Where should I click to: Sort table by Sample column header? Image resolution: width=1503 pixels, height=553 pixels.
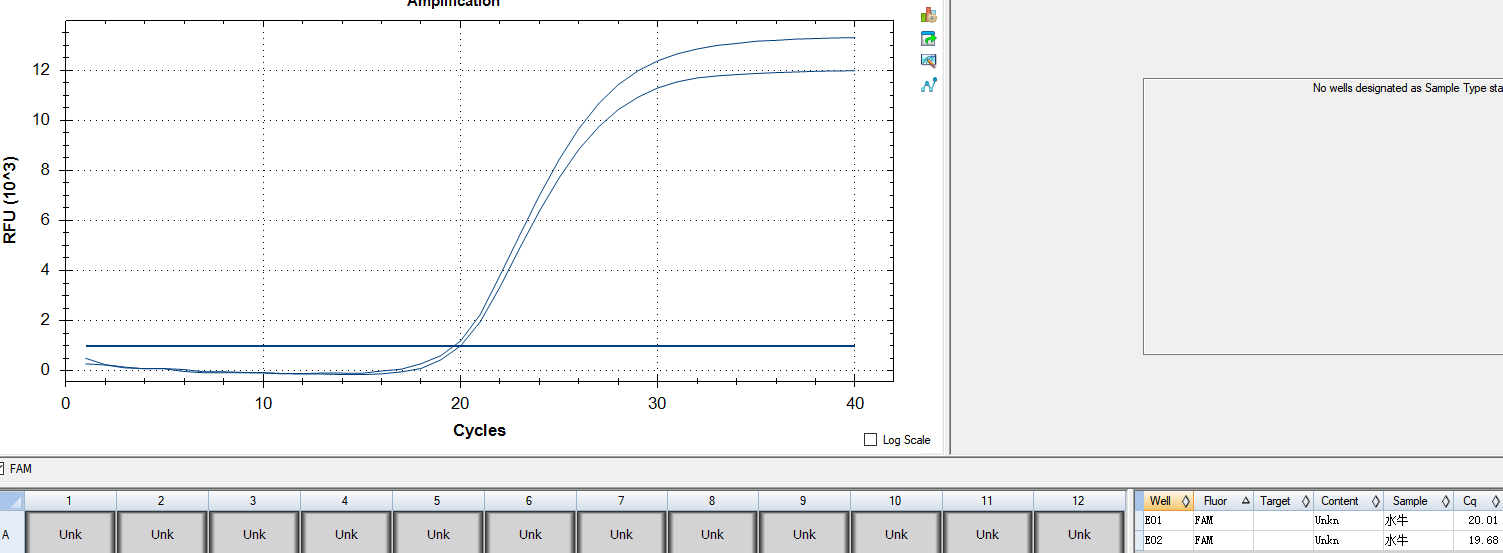tap(1418, 501)
